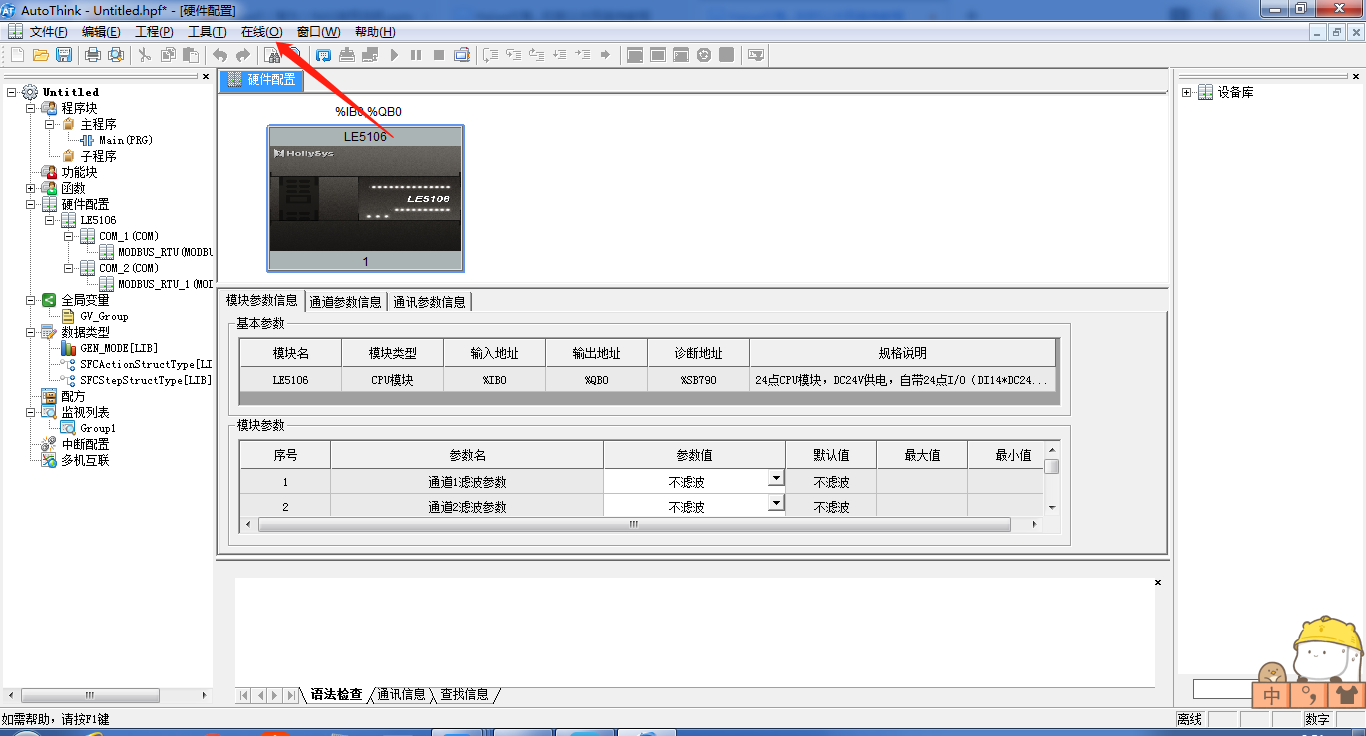
Task: Open the 文件(F) menu
Action: pos(49,32)
